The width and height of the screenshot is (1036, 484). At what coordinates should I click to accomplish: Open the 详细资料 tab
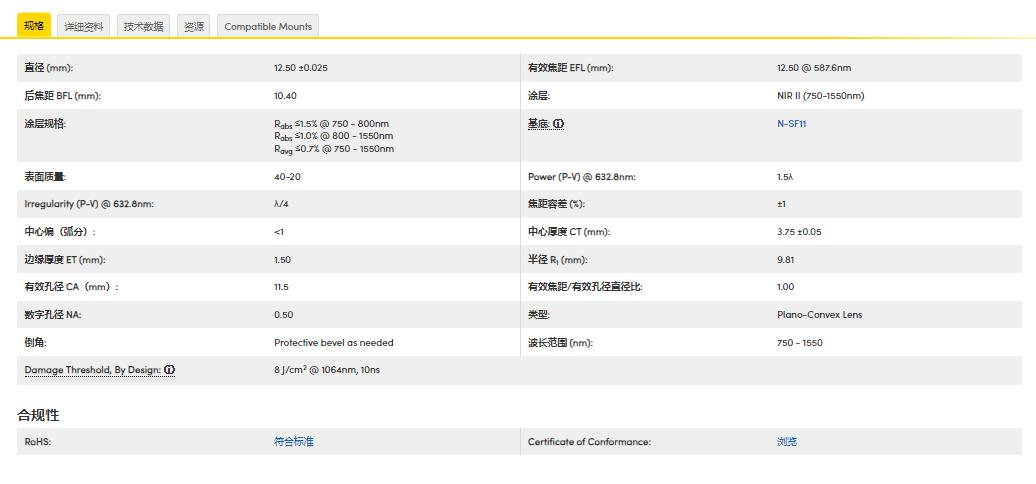coord(84,26)
